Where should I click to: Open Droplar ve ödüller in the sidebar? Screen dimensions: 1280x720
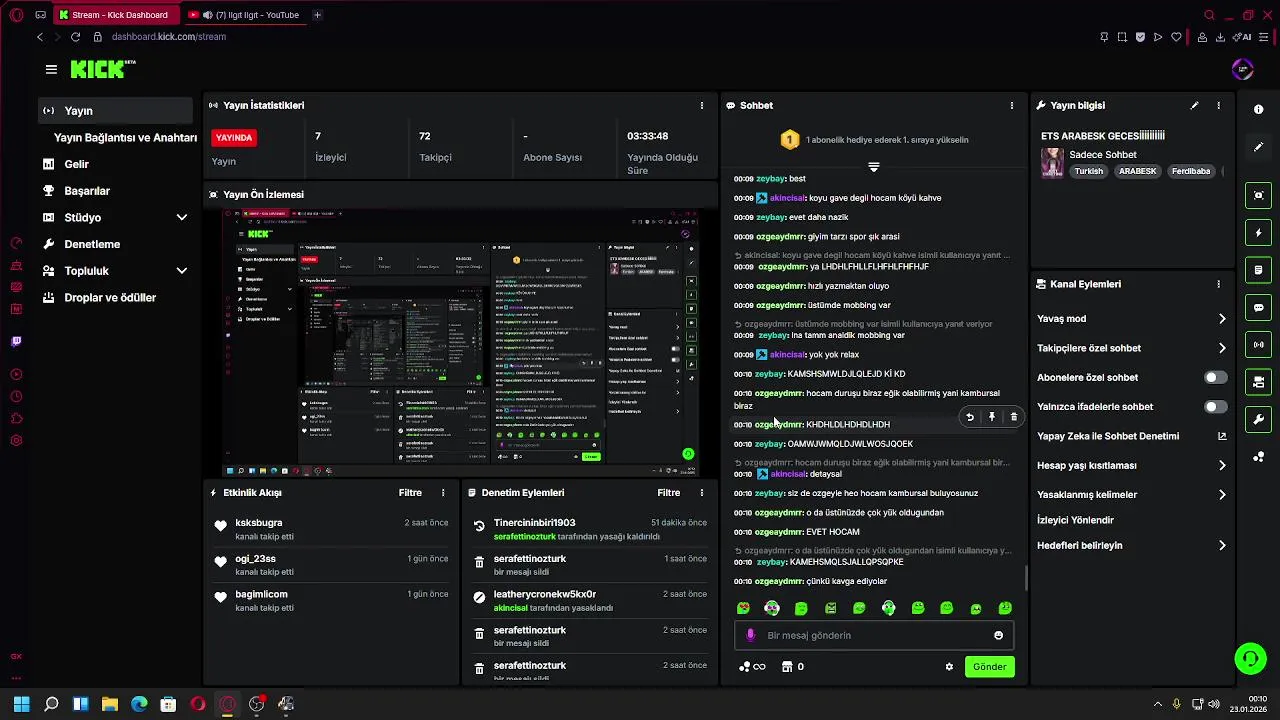109,298
